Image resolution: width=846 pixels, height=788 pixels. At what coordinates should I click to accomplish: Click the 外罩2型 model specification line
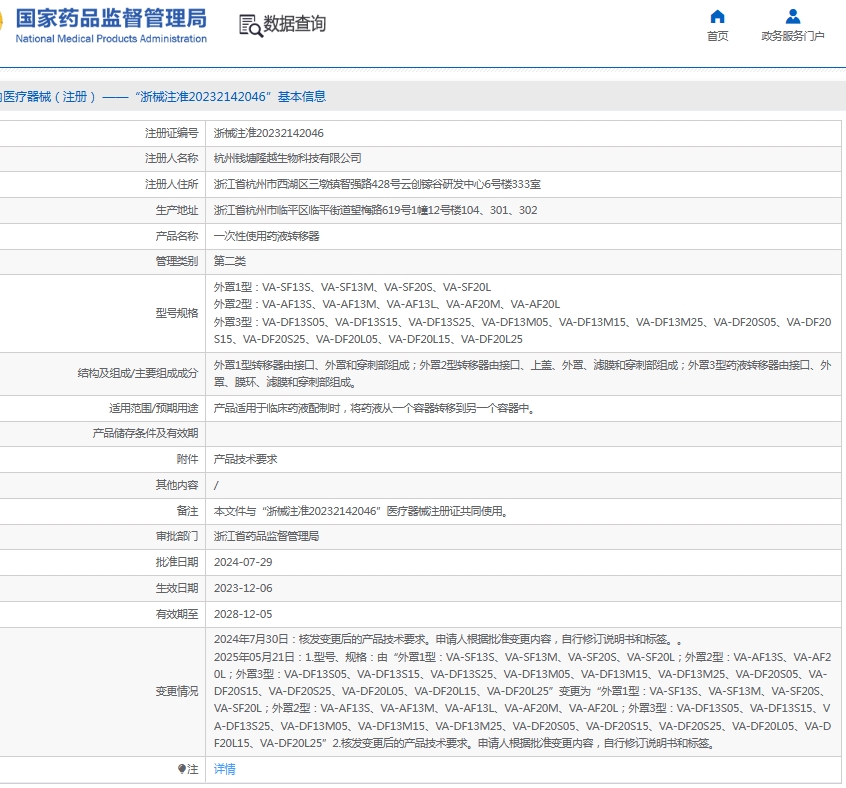point(387,305)
